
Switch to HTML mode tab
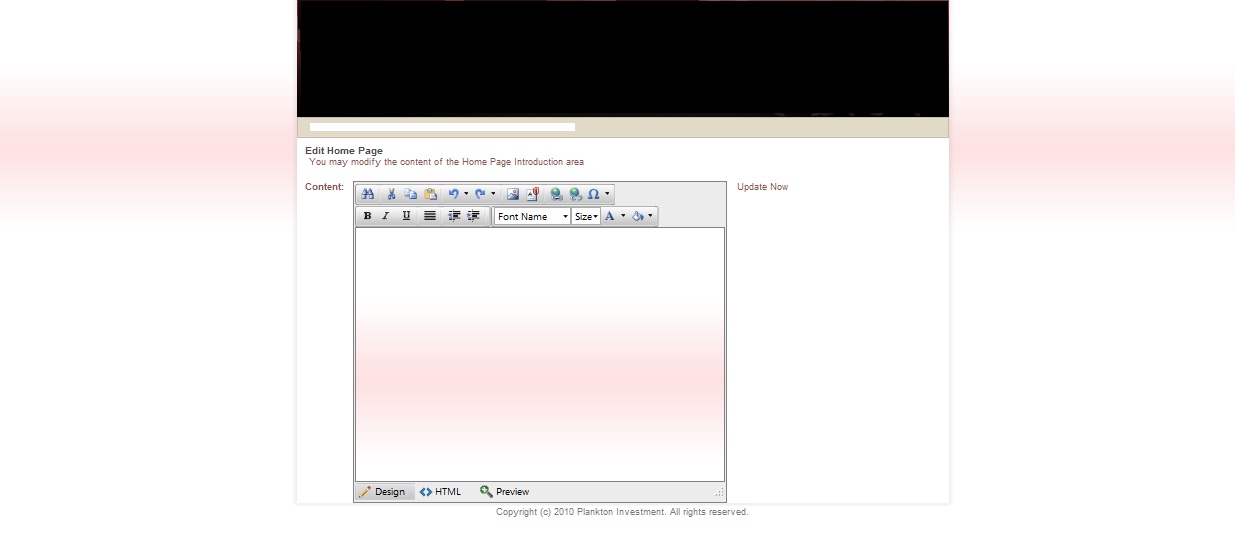(x=441, y=492)
